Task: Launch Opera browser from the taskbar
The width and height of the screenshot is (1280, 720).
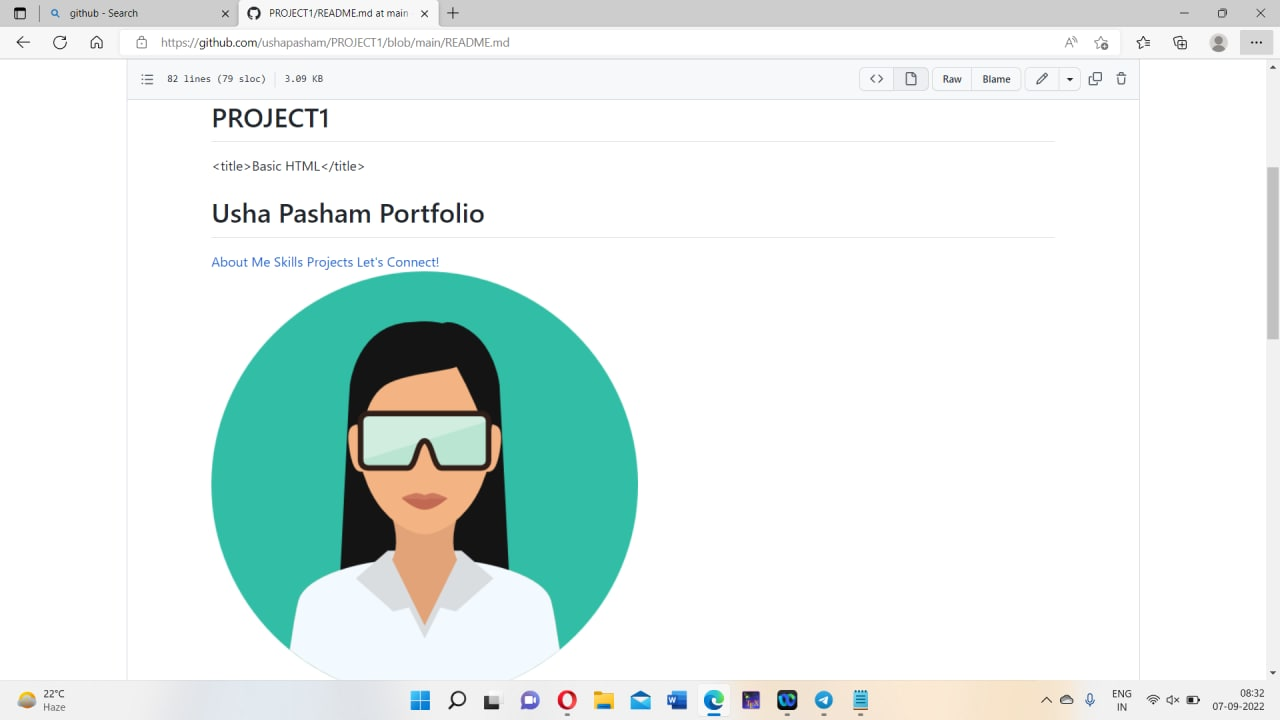Action: pos(566,700)
